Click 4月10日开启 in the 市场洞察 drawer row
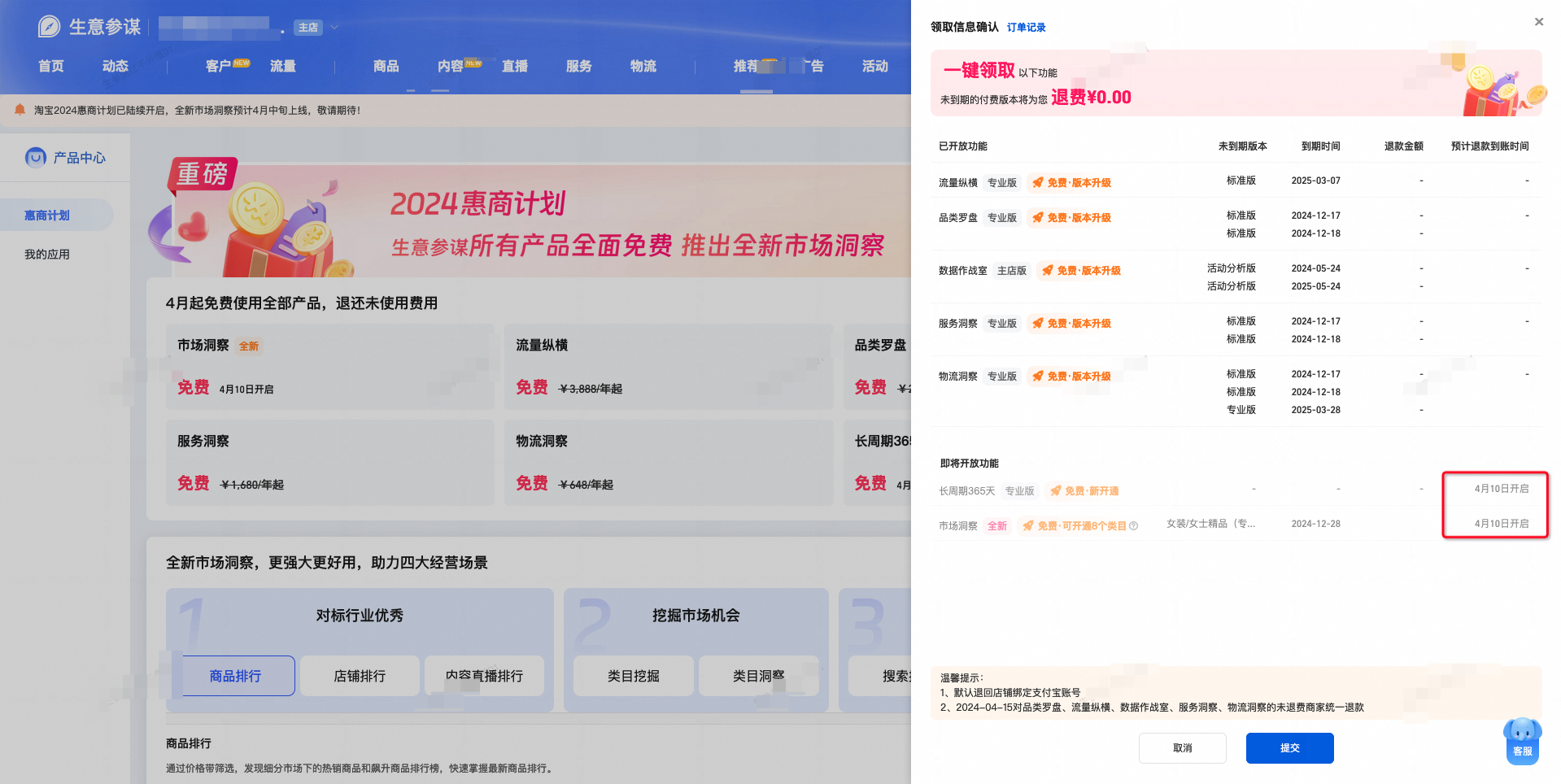The image size is (1561, 784). click(1502, 524)
